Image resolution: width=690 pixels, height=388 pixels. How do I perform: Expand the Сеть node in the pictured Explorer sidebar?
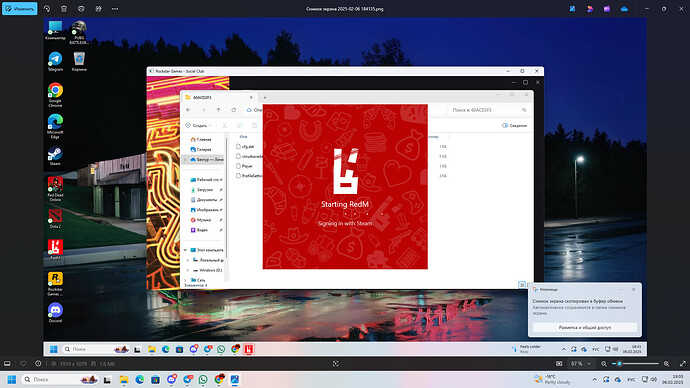click(185, 280)
